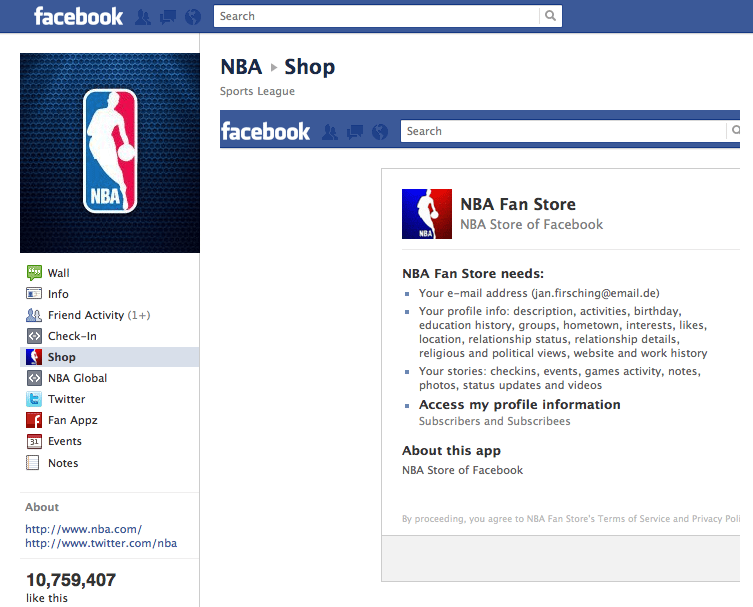Screen dimensions: 753x607
Task: Click the NBA Fan Store app title
Action: [518, 204]
